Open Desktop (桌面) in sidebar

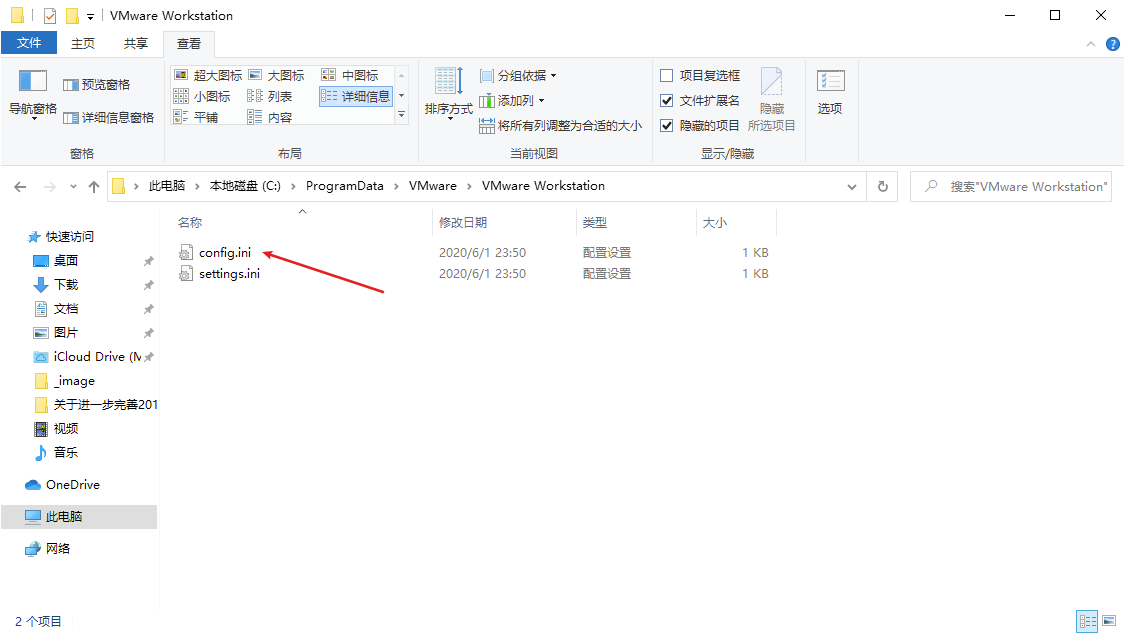(65, 261)
